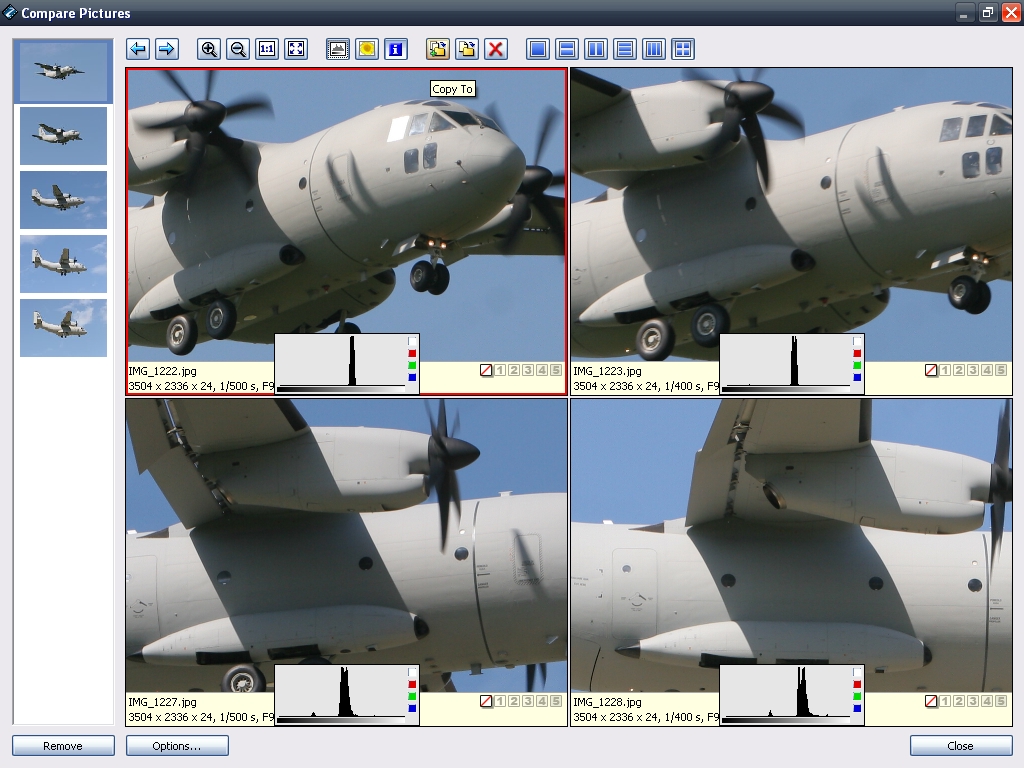The width and height of the screenshot is (1024, 768).
Task: Clear the rating on IMG_1228.jpg
Action: click(x=931, y=701)
